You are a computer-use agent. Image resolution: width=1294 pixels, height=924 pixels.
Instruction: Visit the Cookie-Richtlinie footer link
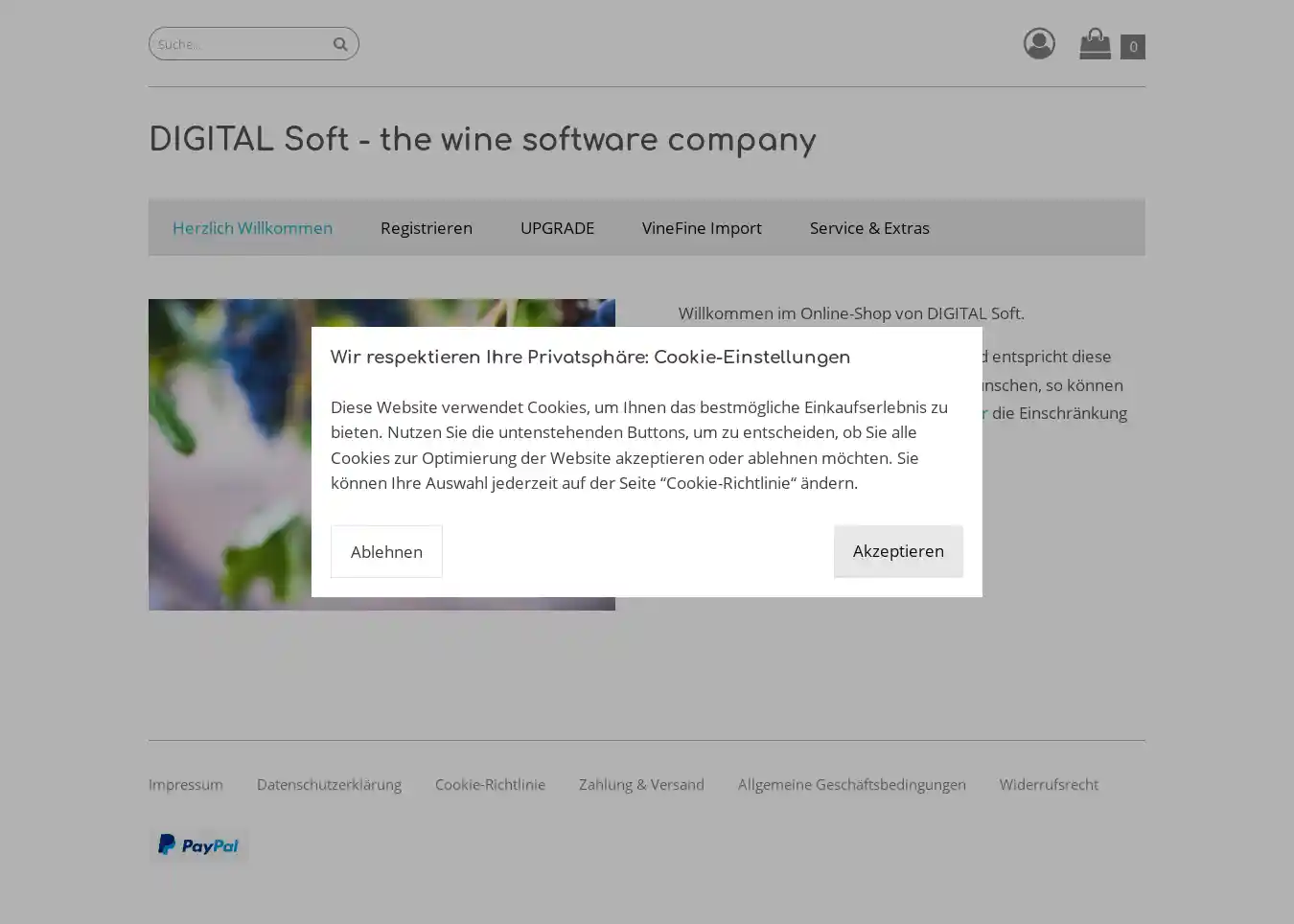click(490, 784)
